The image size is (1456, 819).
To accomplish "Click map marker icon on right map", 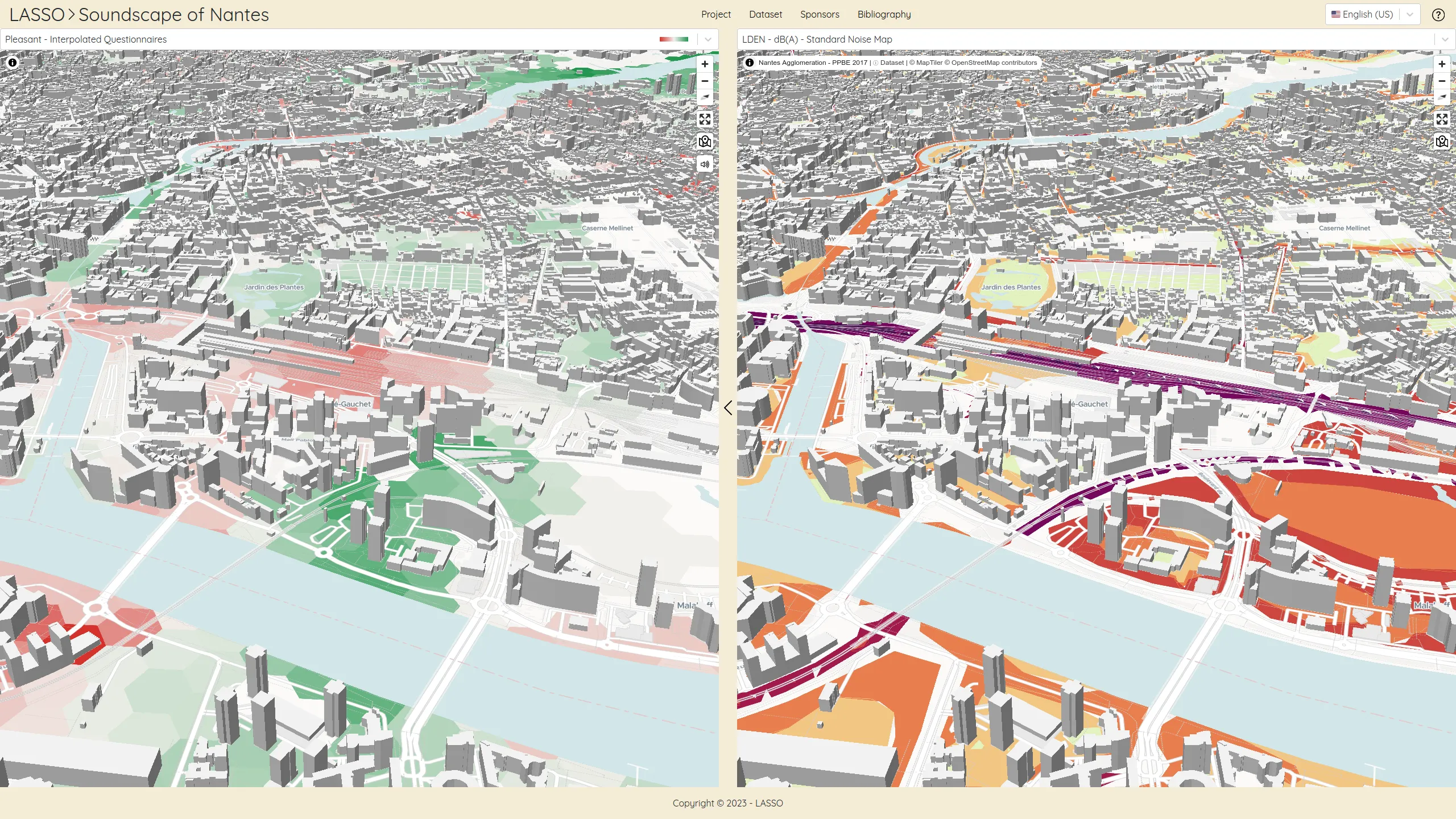I will (1441, 142).
